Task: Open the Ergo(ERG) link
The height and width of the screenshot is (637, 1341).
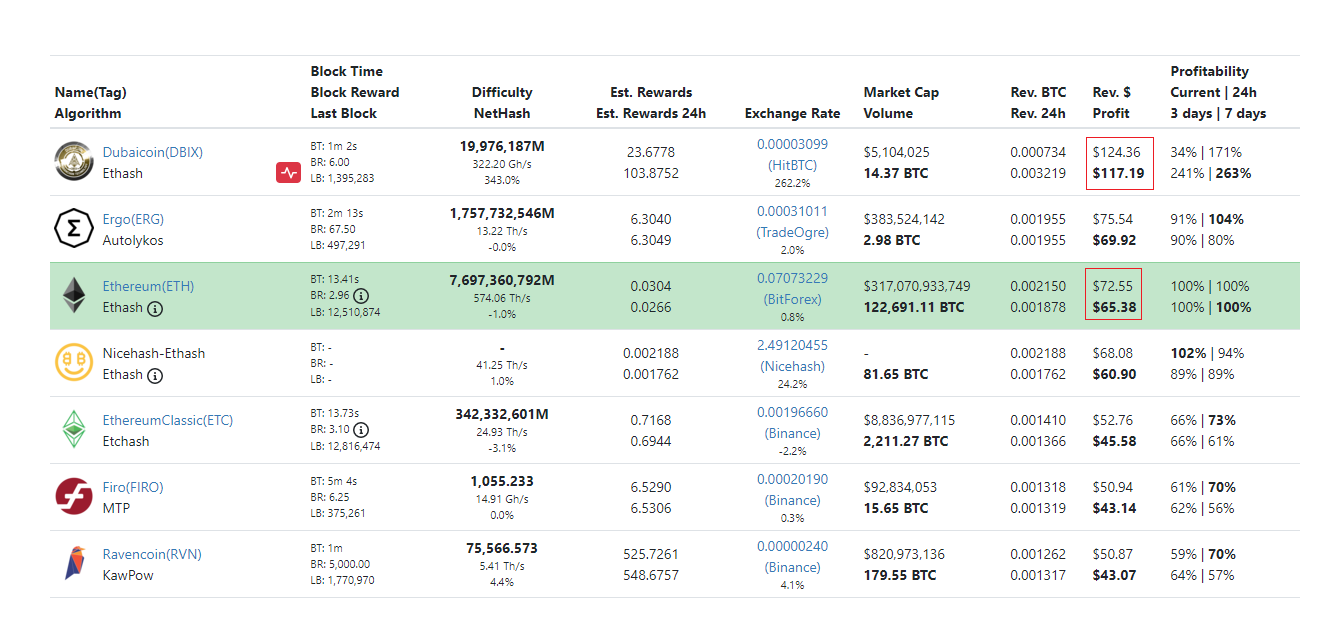Action: click(x=133, y=219)
